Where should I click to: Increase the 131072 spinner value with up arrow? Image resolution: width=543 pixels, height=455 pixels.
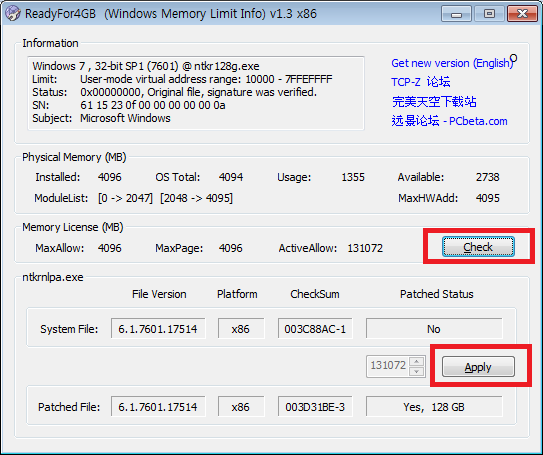[417, 362]
